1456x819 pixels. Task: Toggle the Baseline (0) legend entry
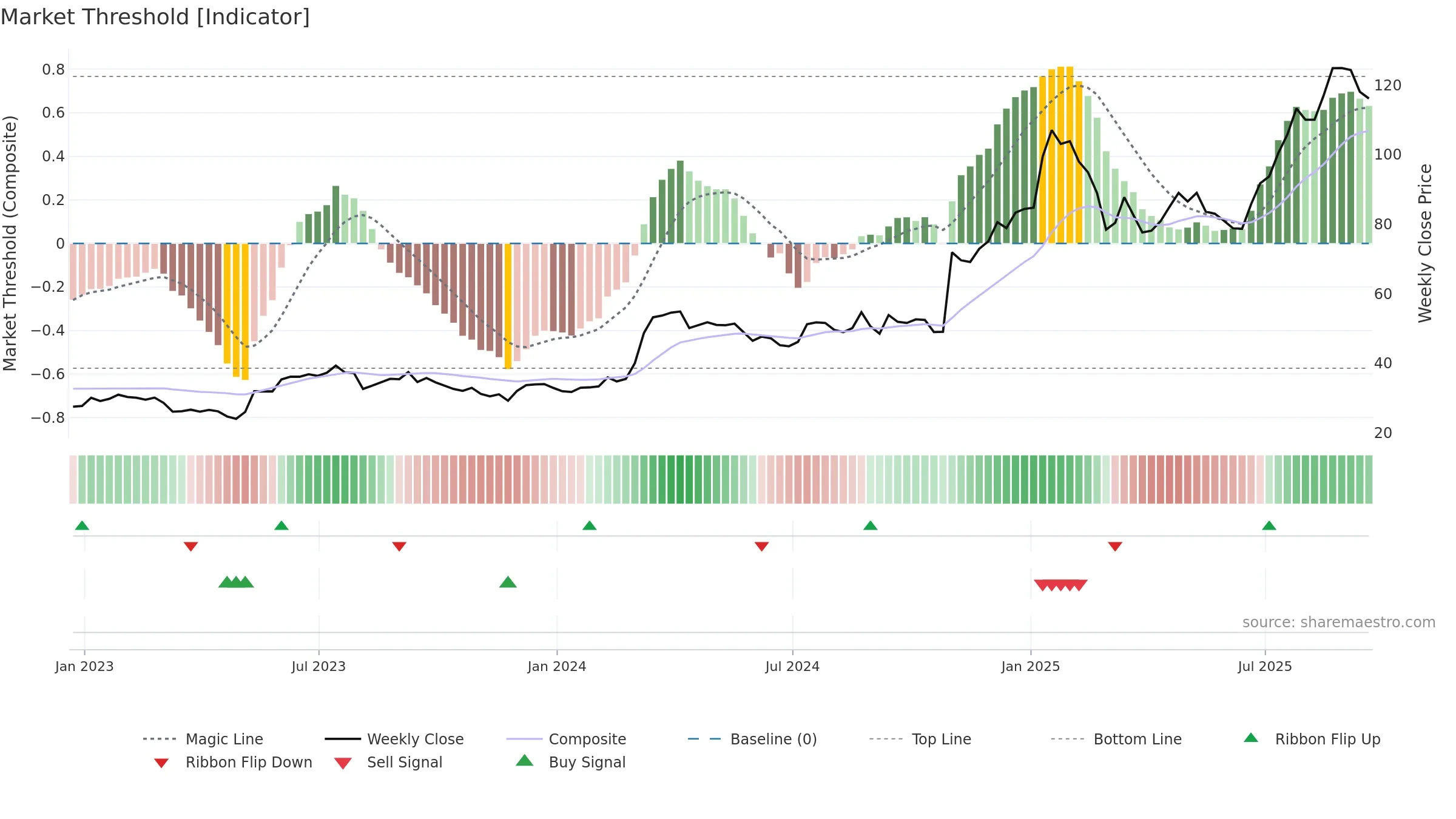(x=752, y=739)
